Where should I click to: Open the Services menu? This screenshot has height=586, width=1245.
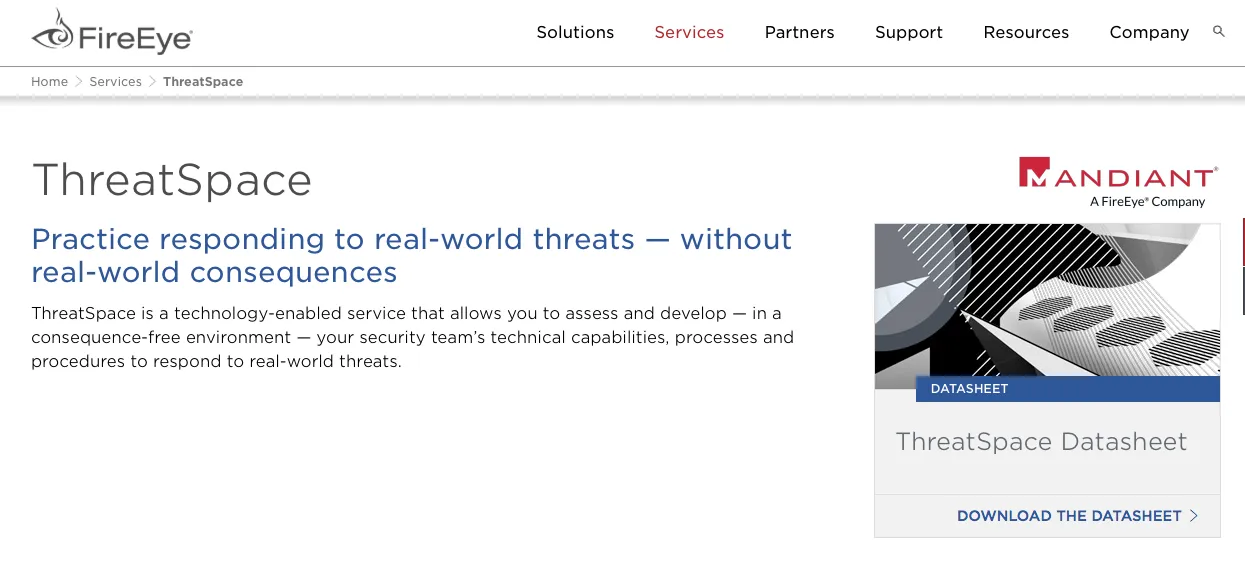pyautogui.click(x=689, y=32)
